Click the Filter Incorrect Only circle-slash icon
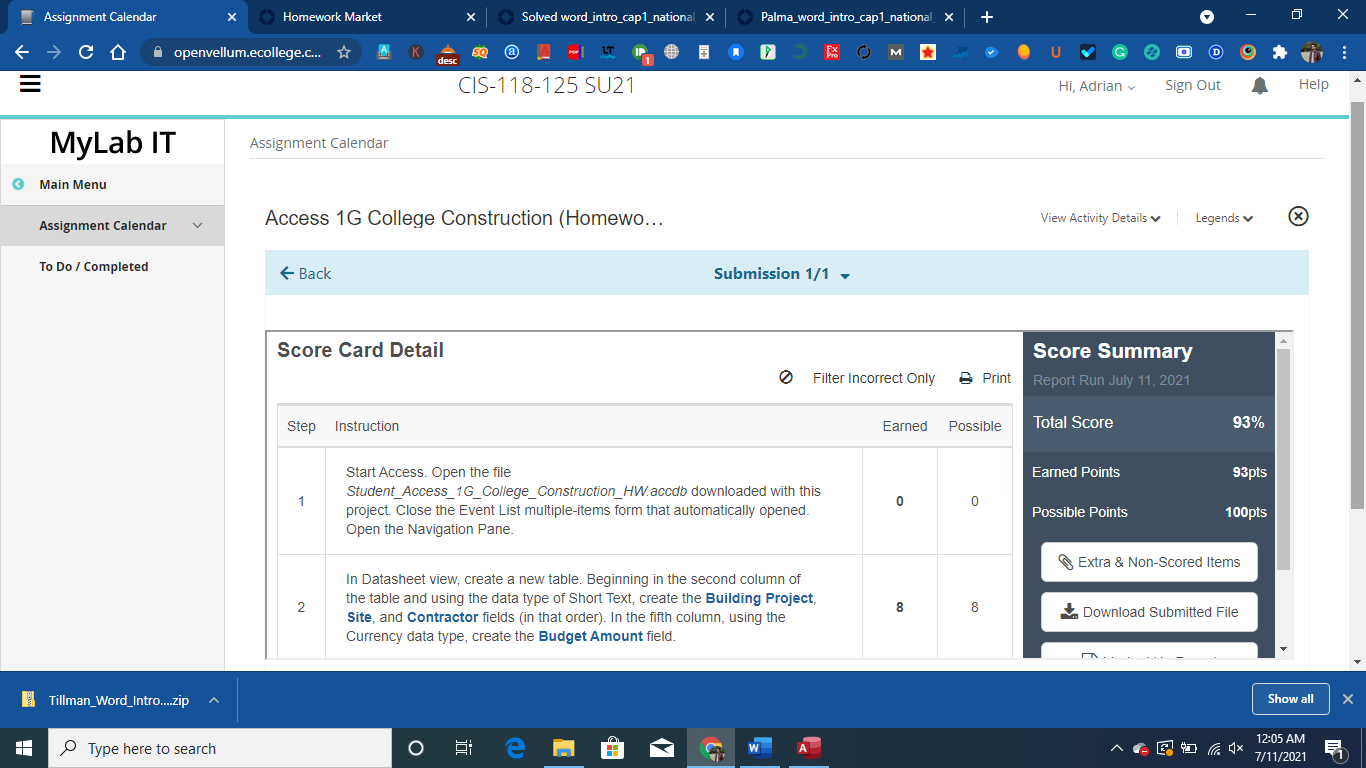 (x=786, y=378)
